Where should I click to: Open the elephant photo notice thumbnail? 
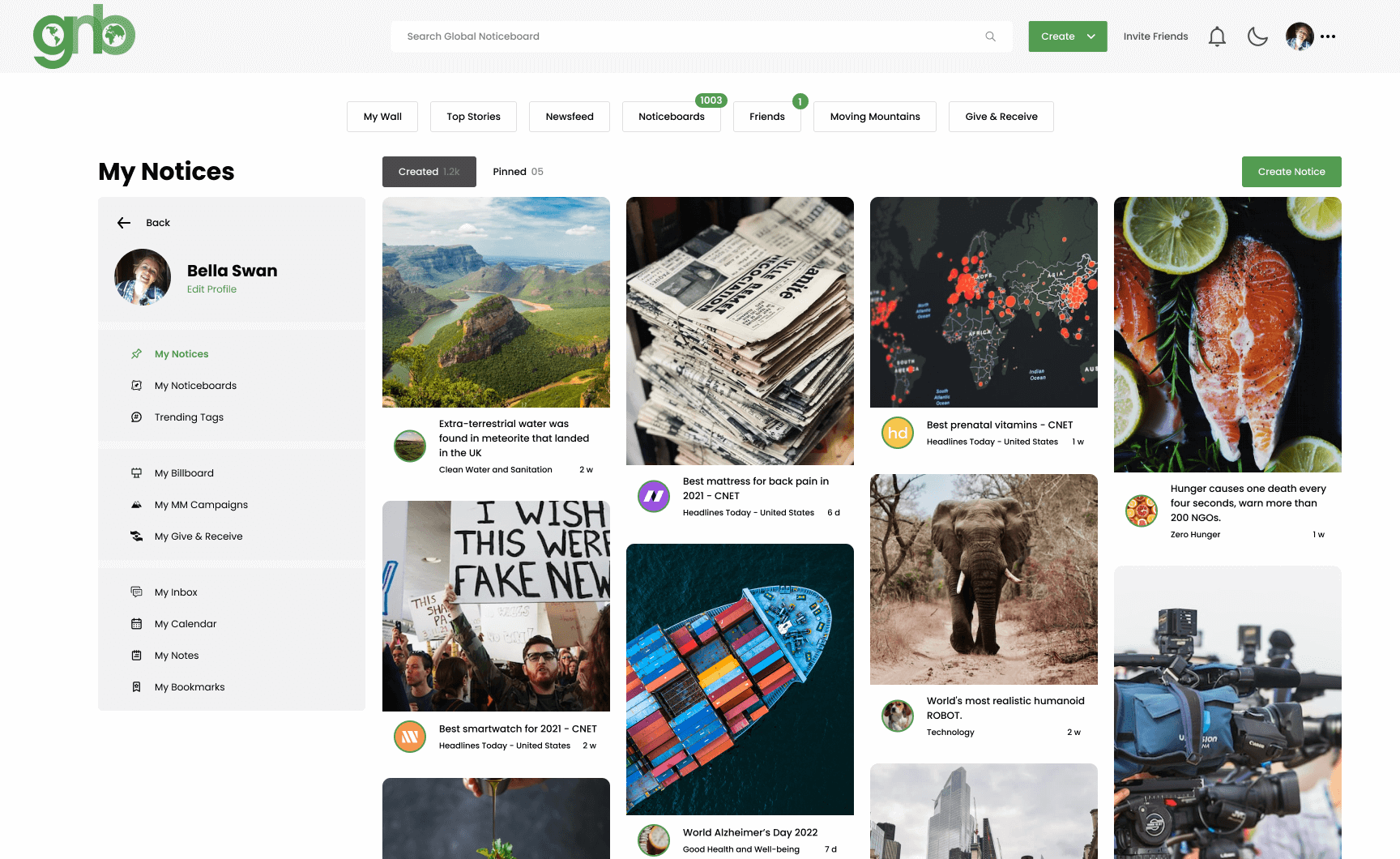coord(983,579)
